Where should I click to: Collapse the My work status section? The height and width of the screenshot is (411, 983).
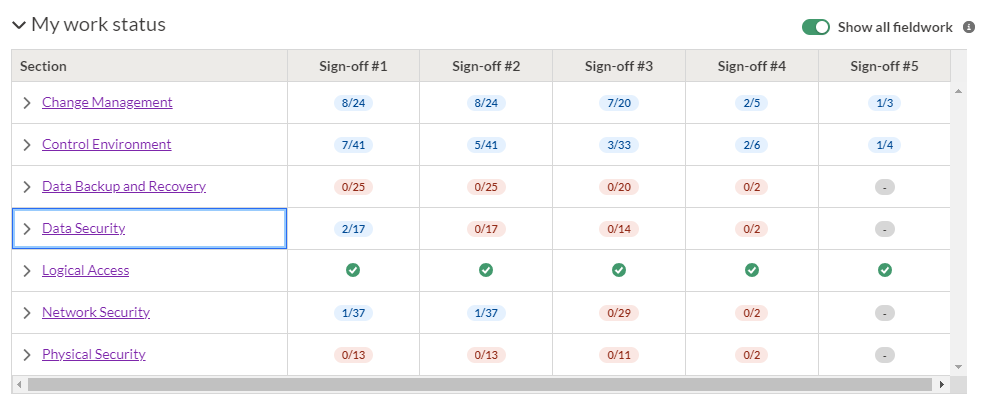coord(19,25)
